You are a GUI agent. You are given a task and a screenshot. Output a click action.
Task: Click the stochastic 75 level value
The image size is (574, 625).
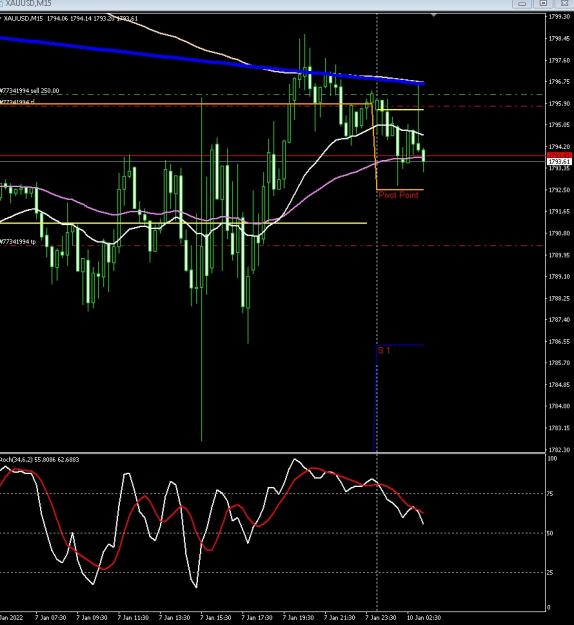point(550,494)
